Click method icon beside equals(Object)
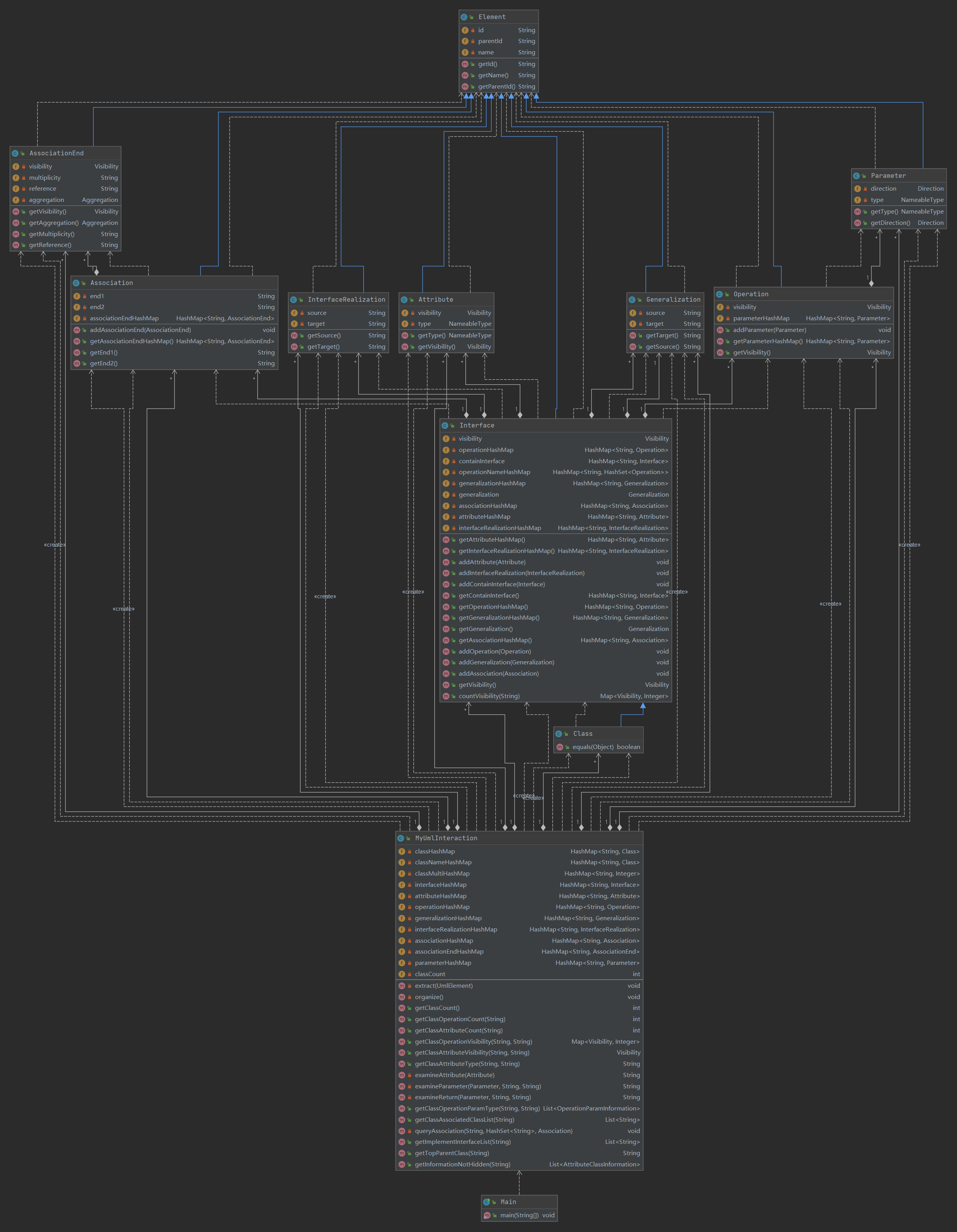The width and height of the screenshot is (957, 1232). pos(559,747)
